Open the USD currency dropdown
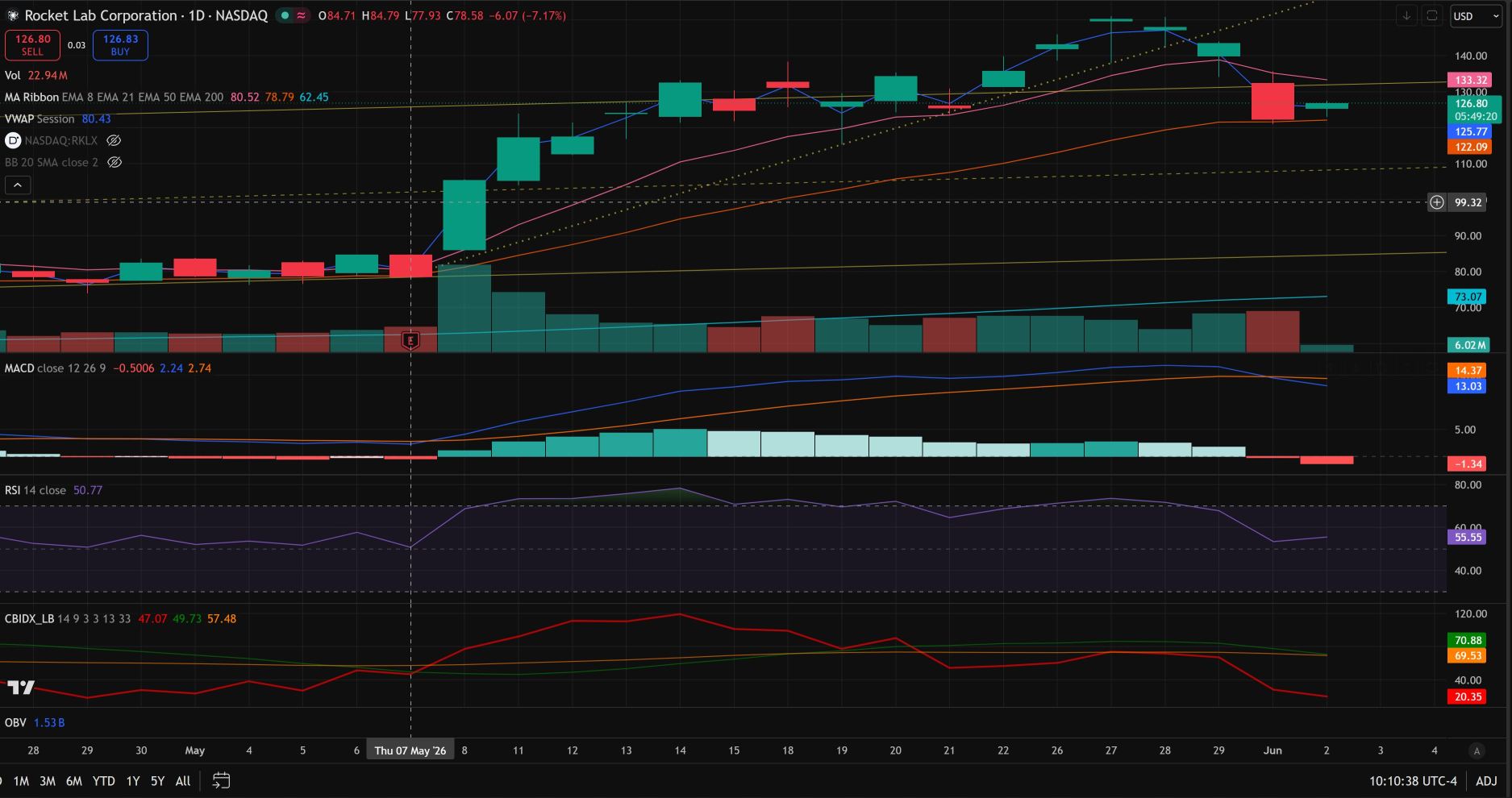 click(1477, 16)
